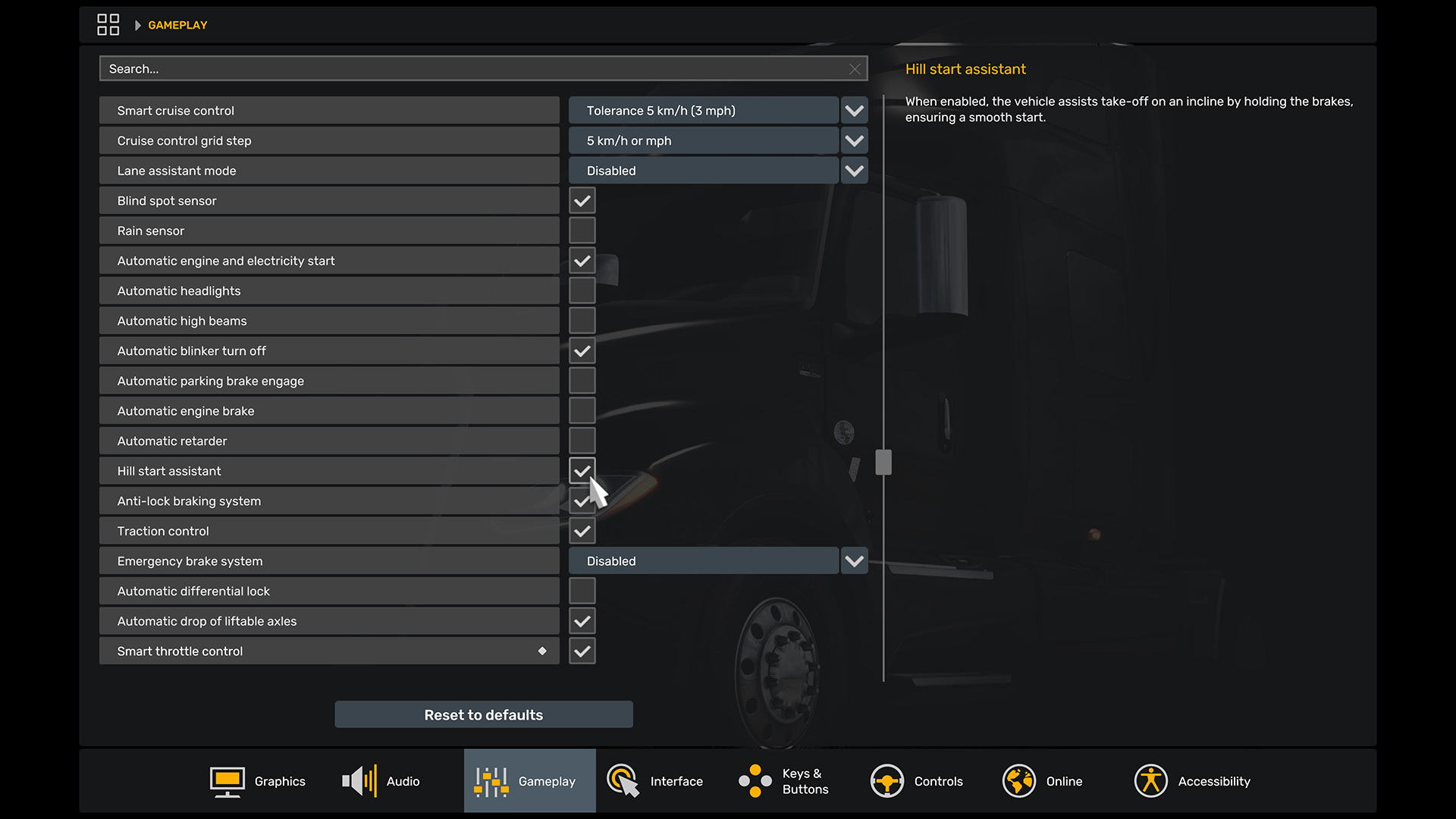This screenshot has width=1456, height=819.
Task: Click the Controls steering wheel icon
Action: (x=886, y=781)
